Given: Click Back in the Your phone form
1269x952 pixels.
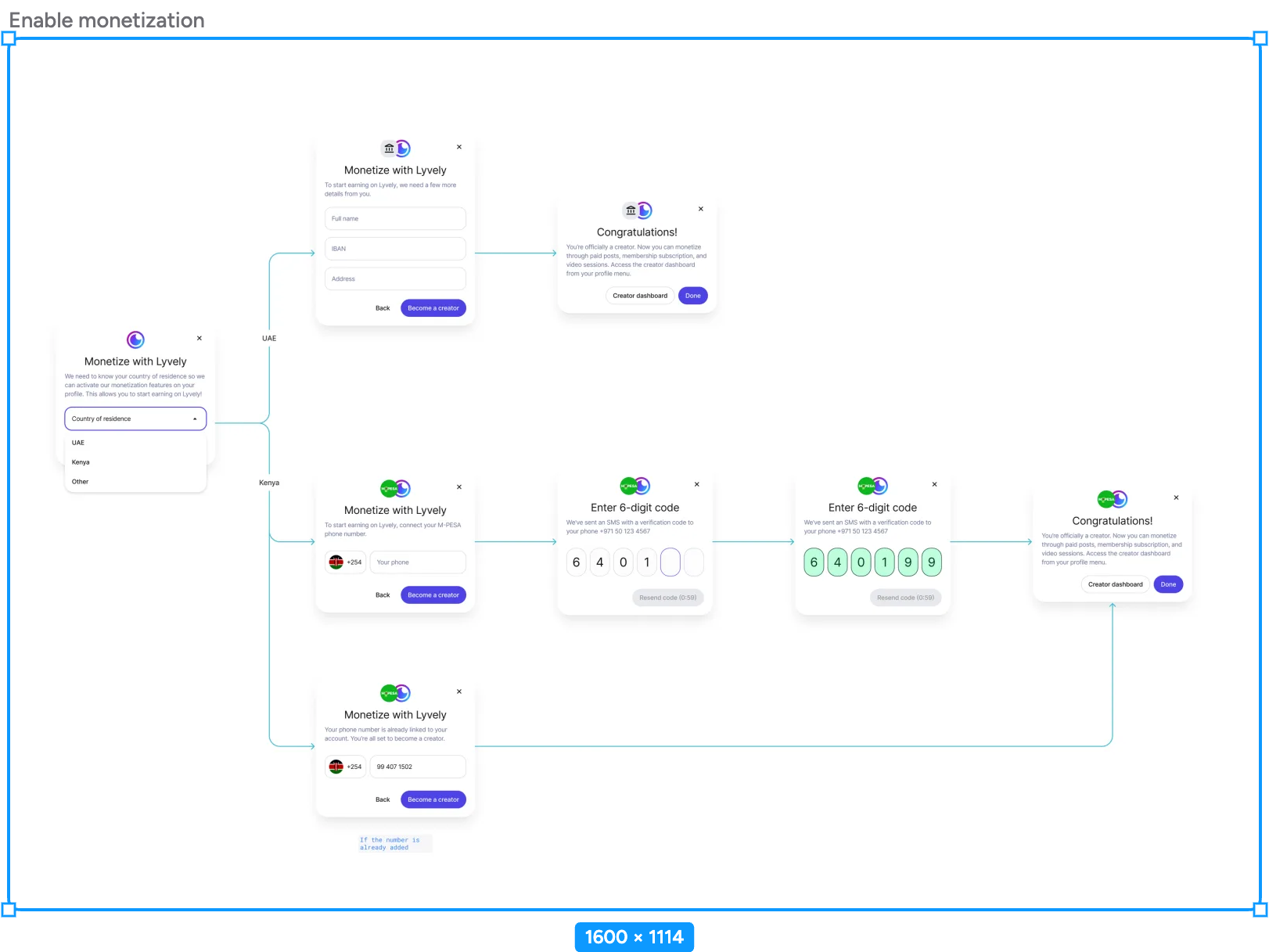Looking at the screenshot, I should click(383, 595).
